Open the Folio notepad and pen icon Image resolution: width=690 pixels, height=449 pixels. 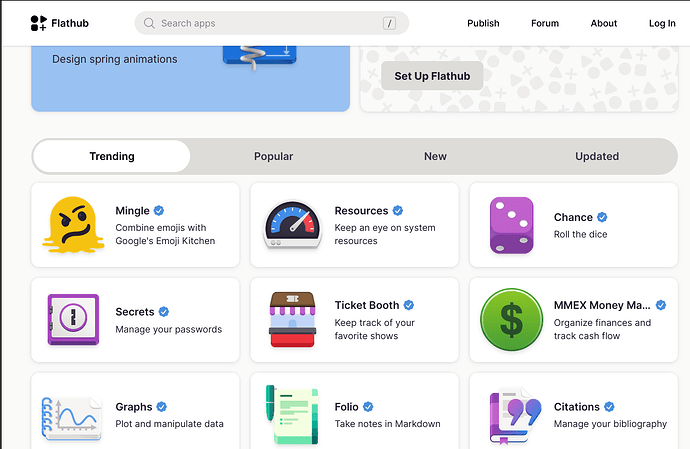tap(292, 415)
